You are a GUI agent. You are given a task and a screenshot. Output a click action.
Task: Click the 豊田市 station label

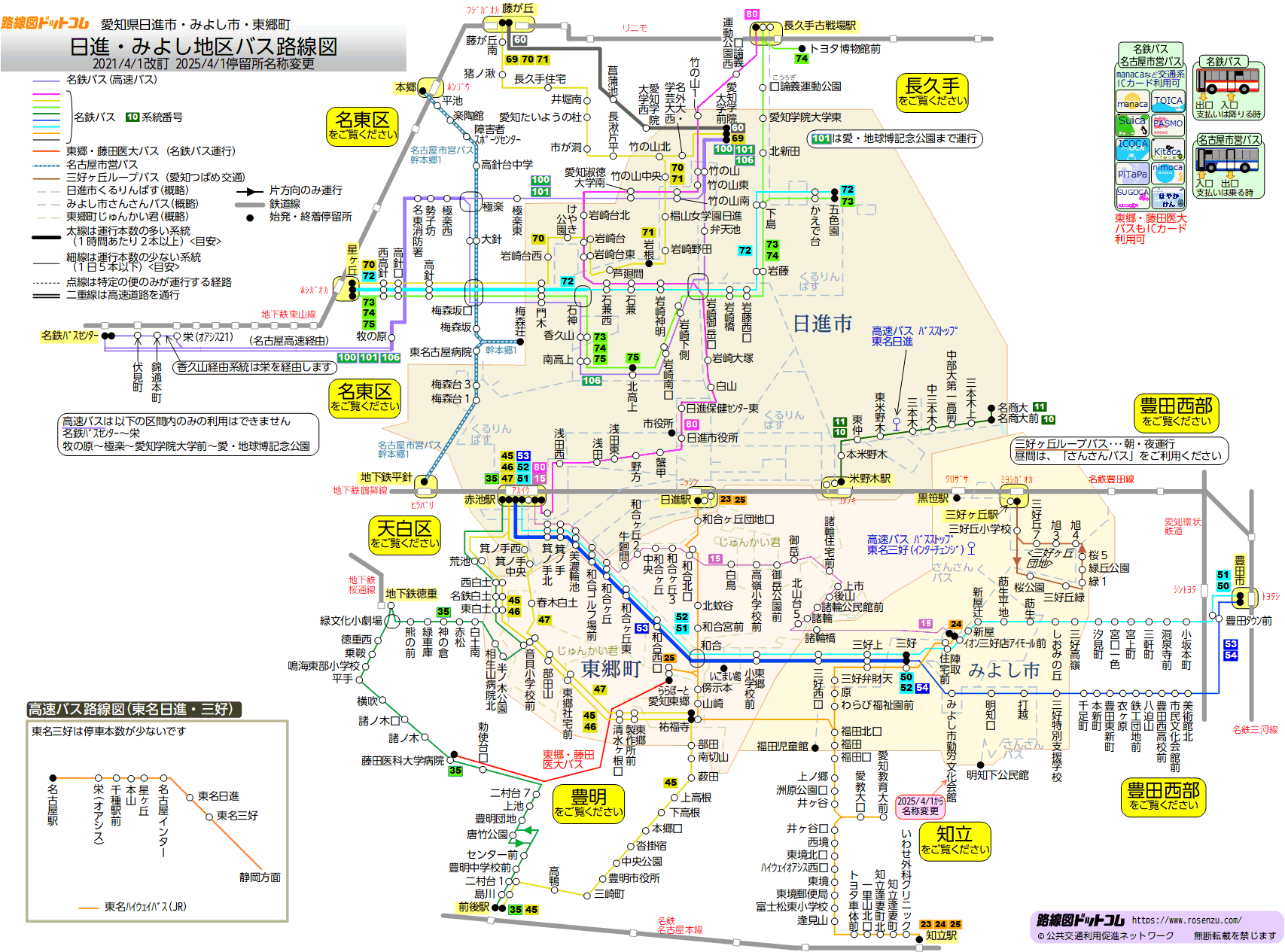1239,571
